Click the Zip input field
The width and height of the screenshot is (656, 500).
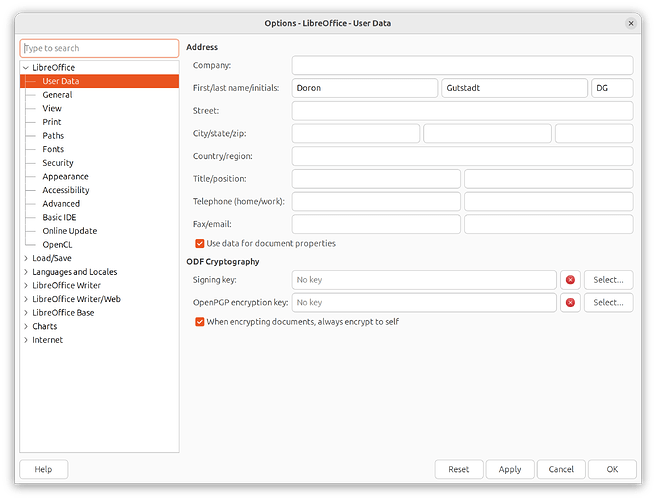pos(594,133)
